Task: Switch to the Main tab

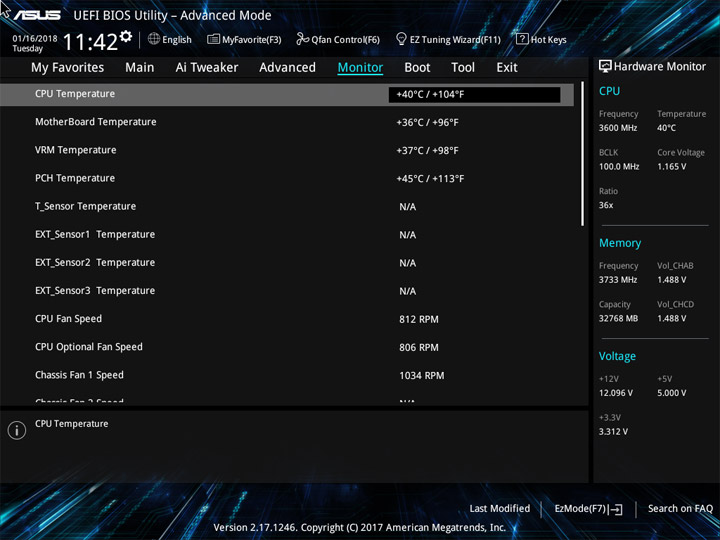Action: [140, 68]
